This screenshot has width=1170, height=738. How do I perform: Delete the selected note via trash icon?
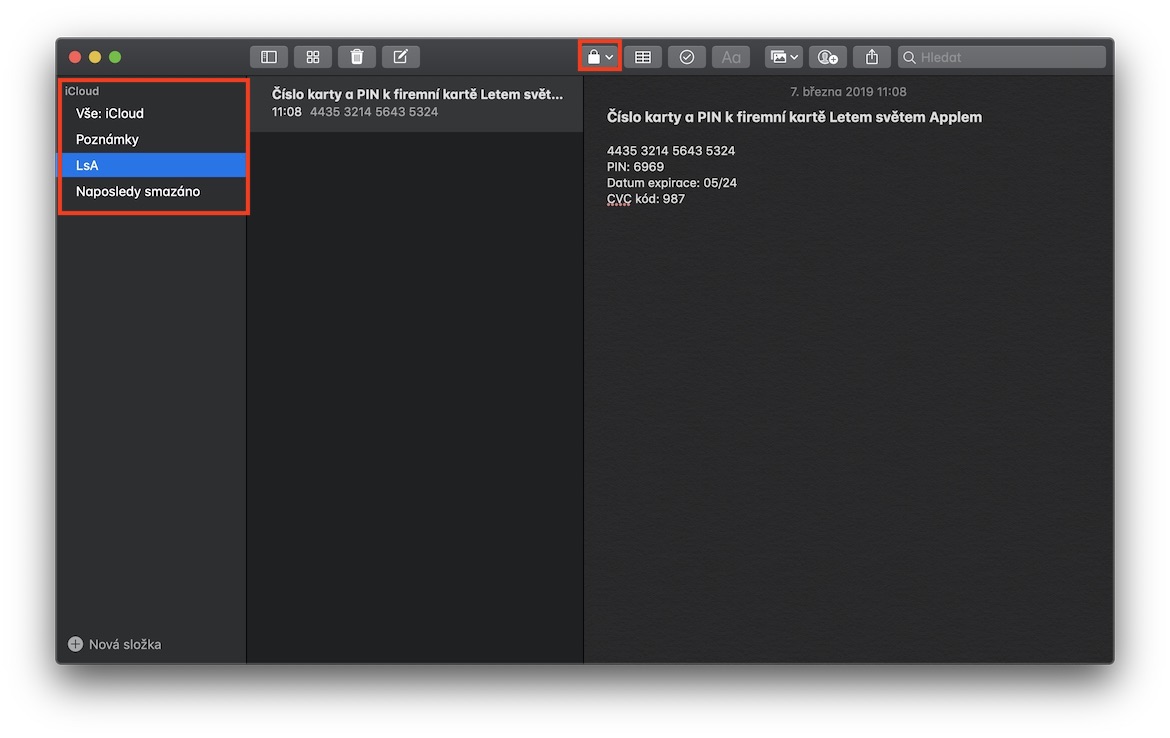point(357,57)
